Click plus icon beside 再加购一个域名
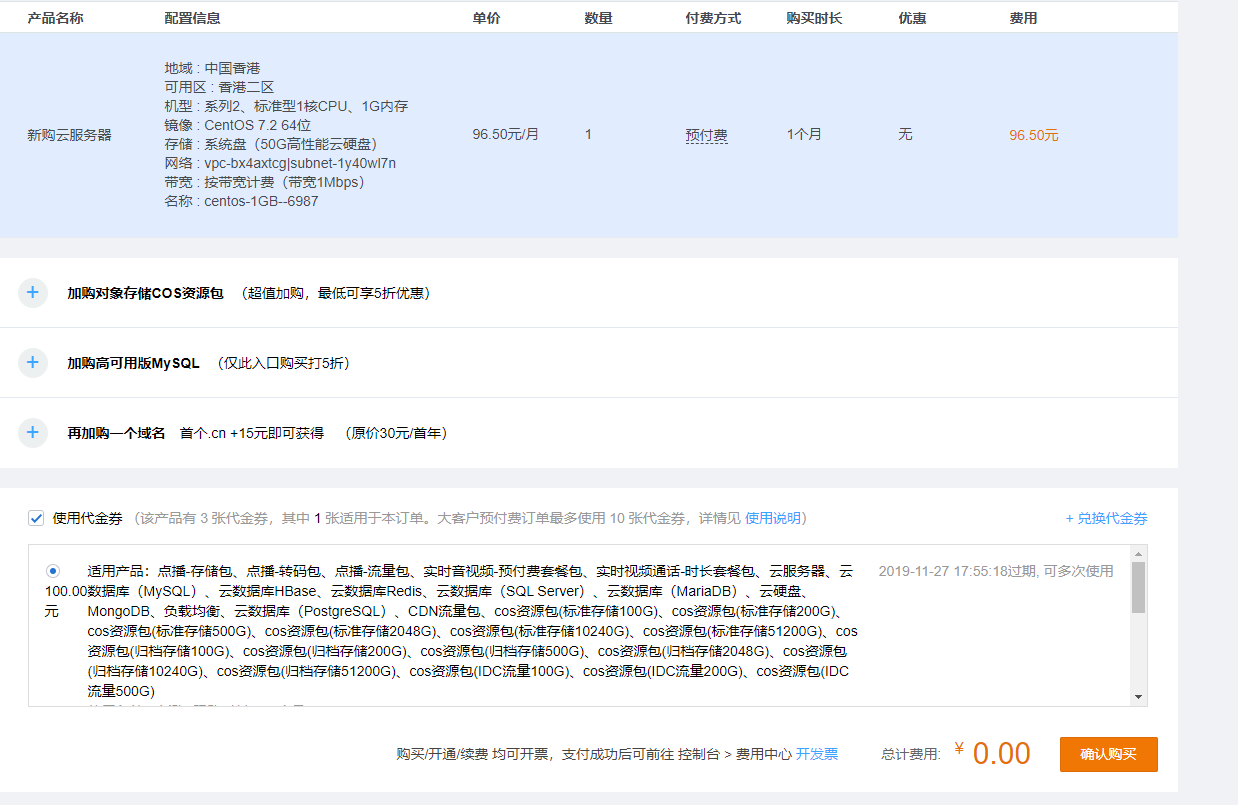The image size is (1238, 805). pyautogui.click(x=33, y=433)
